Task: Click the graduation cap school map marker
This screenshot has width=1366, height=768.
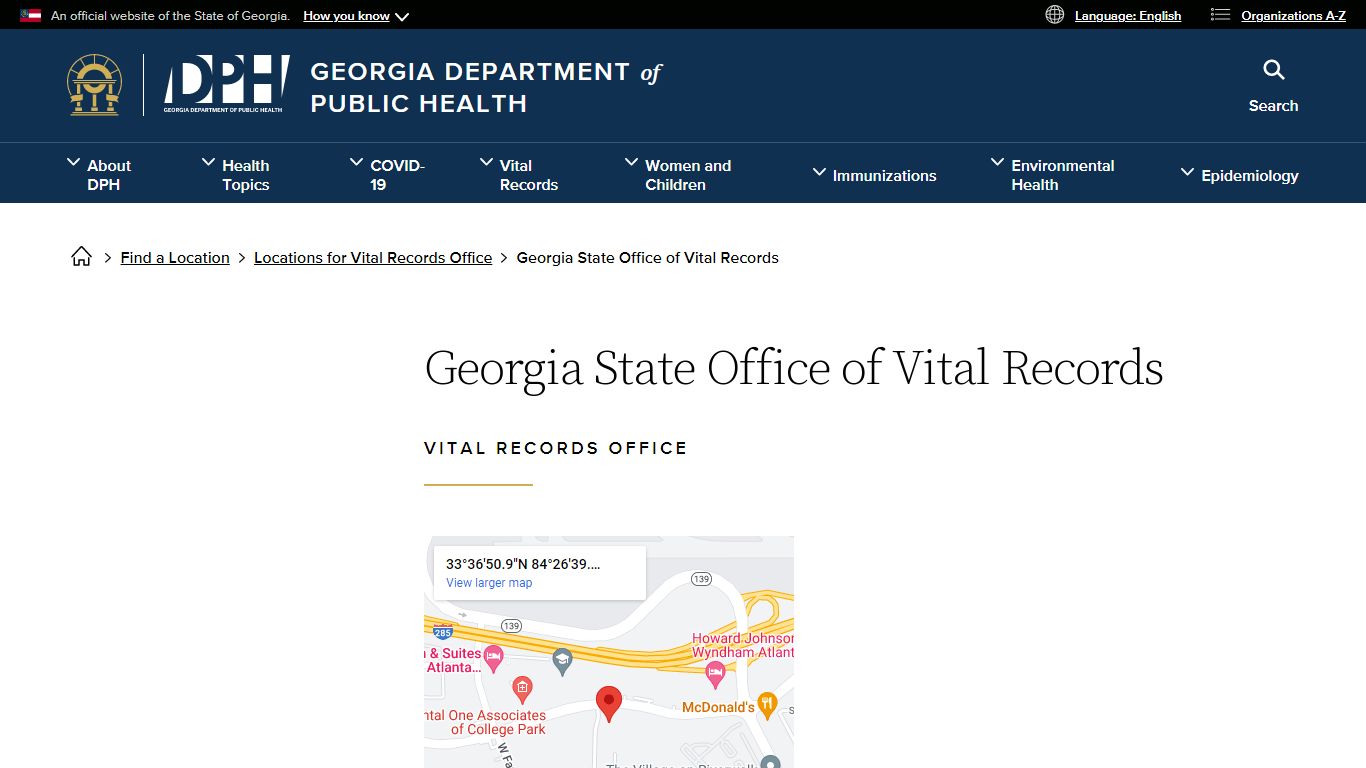Action: (562, 659)
